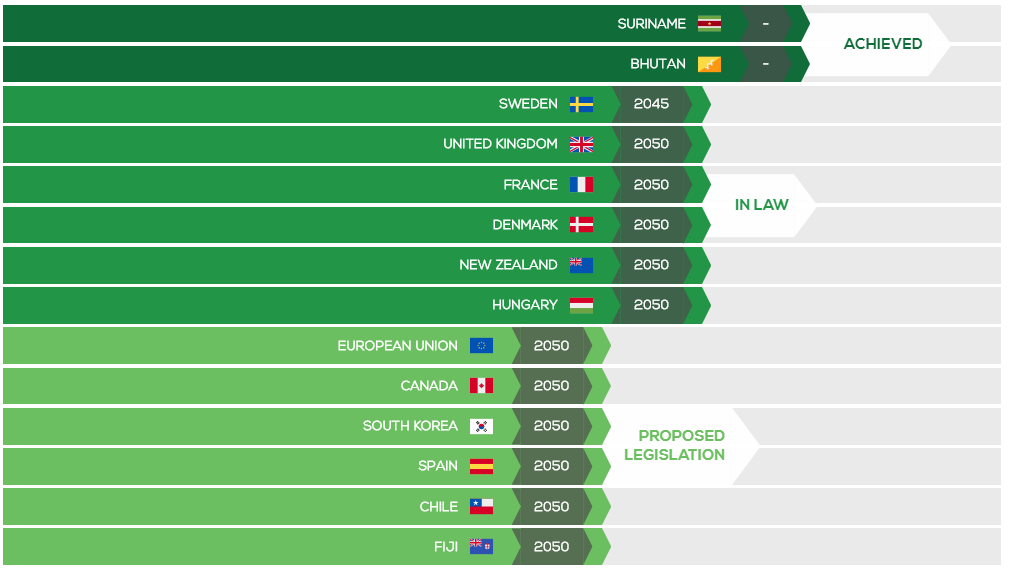Screen dimensions: 1009x569
Task: Click the Spain flag icon
Action: coord(481,466)
